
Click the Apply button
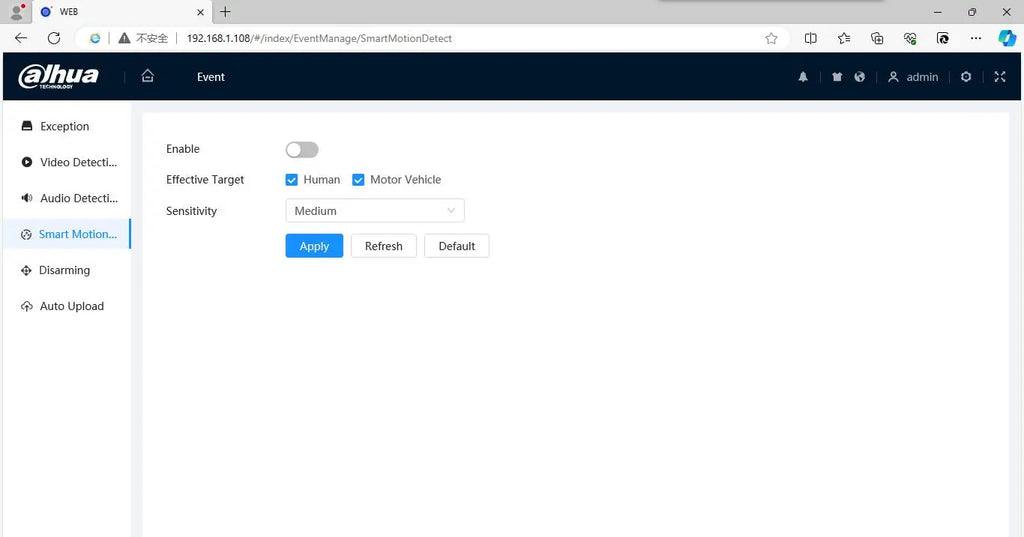tap(314, 246)
